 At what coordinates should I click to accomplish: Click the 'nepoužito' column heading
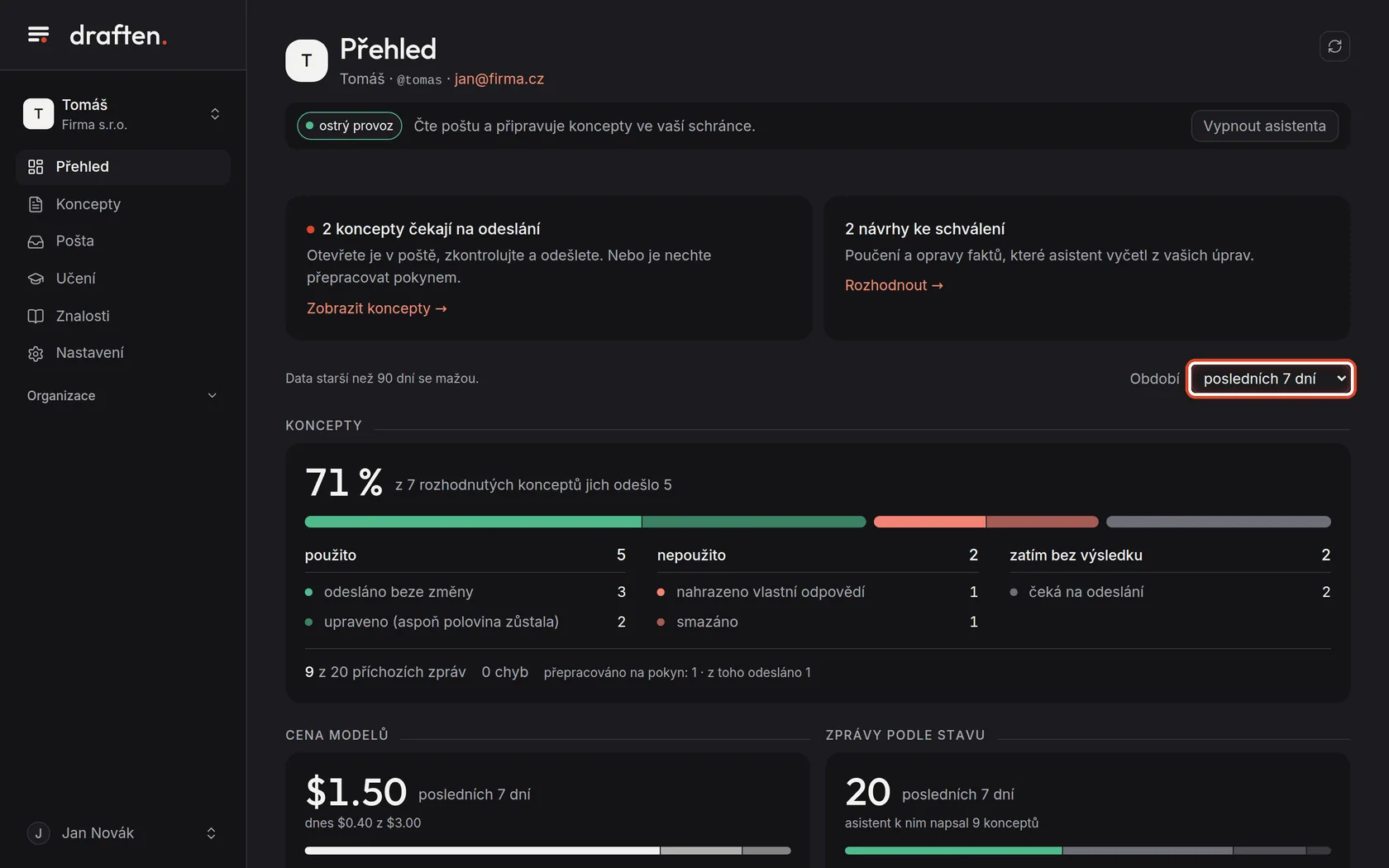point(691,556)
